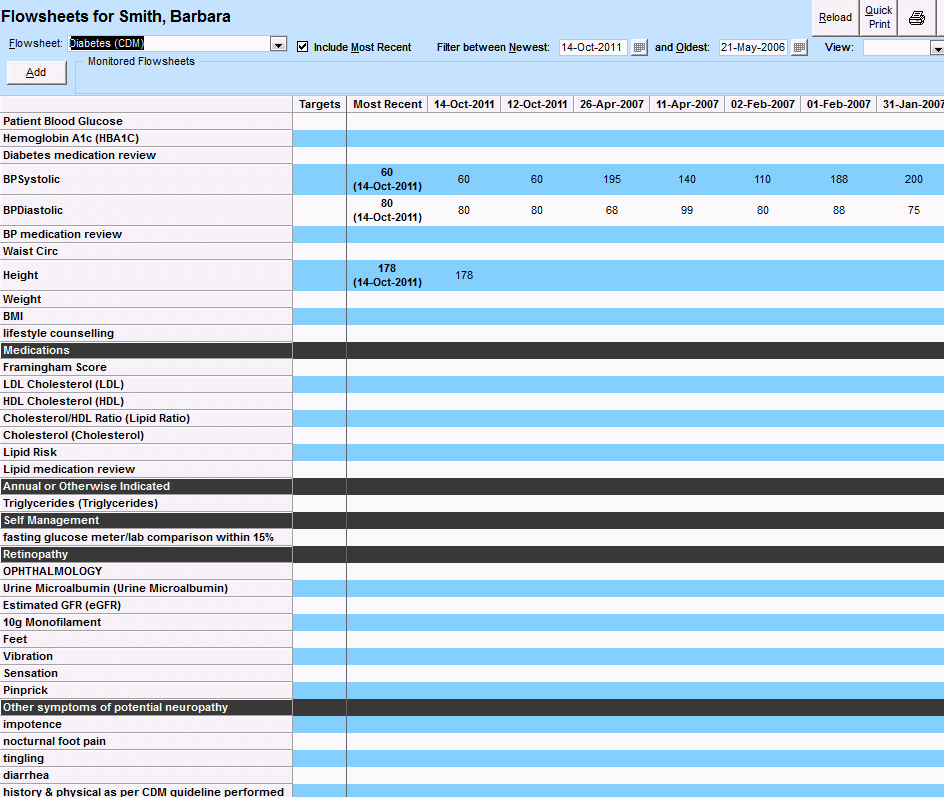Image resolution: width=944 pixels, height=798 pixels.
Task: Select the Patient Blood Glucose row
Action: 146,122
